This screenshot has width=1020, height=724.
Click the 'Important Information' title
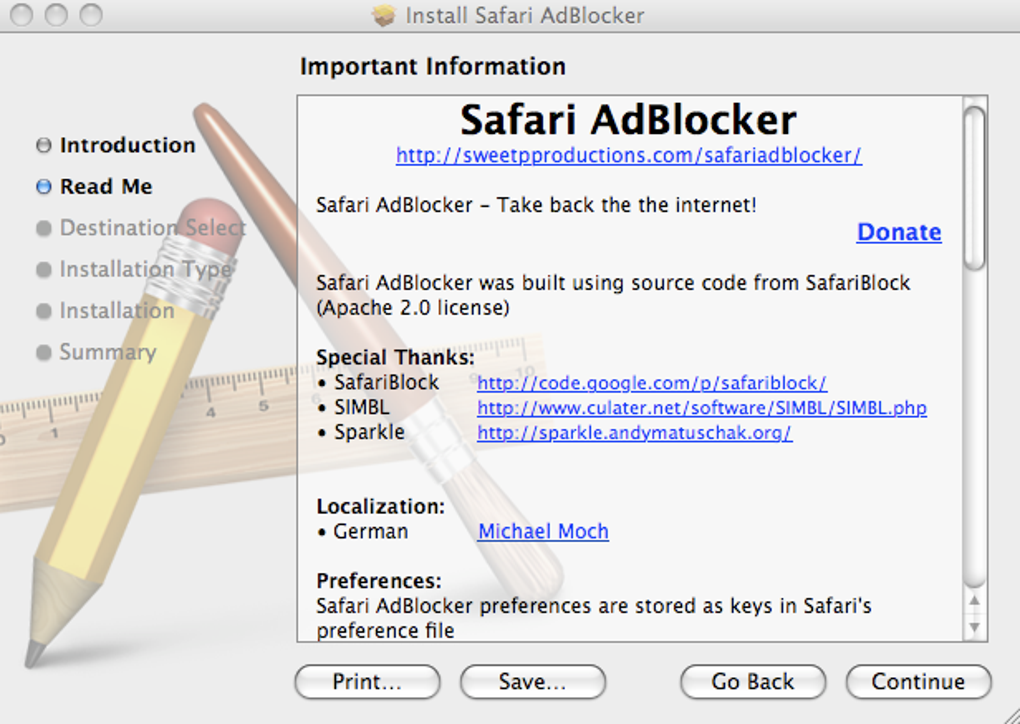433,66
